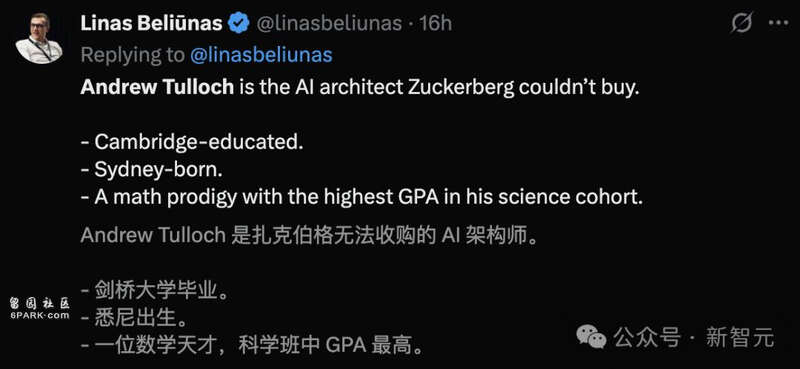Click the '新智元' account name text
The image size is (800, 369).
point(740,338)
